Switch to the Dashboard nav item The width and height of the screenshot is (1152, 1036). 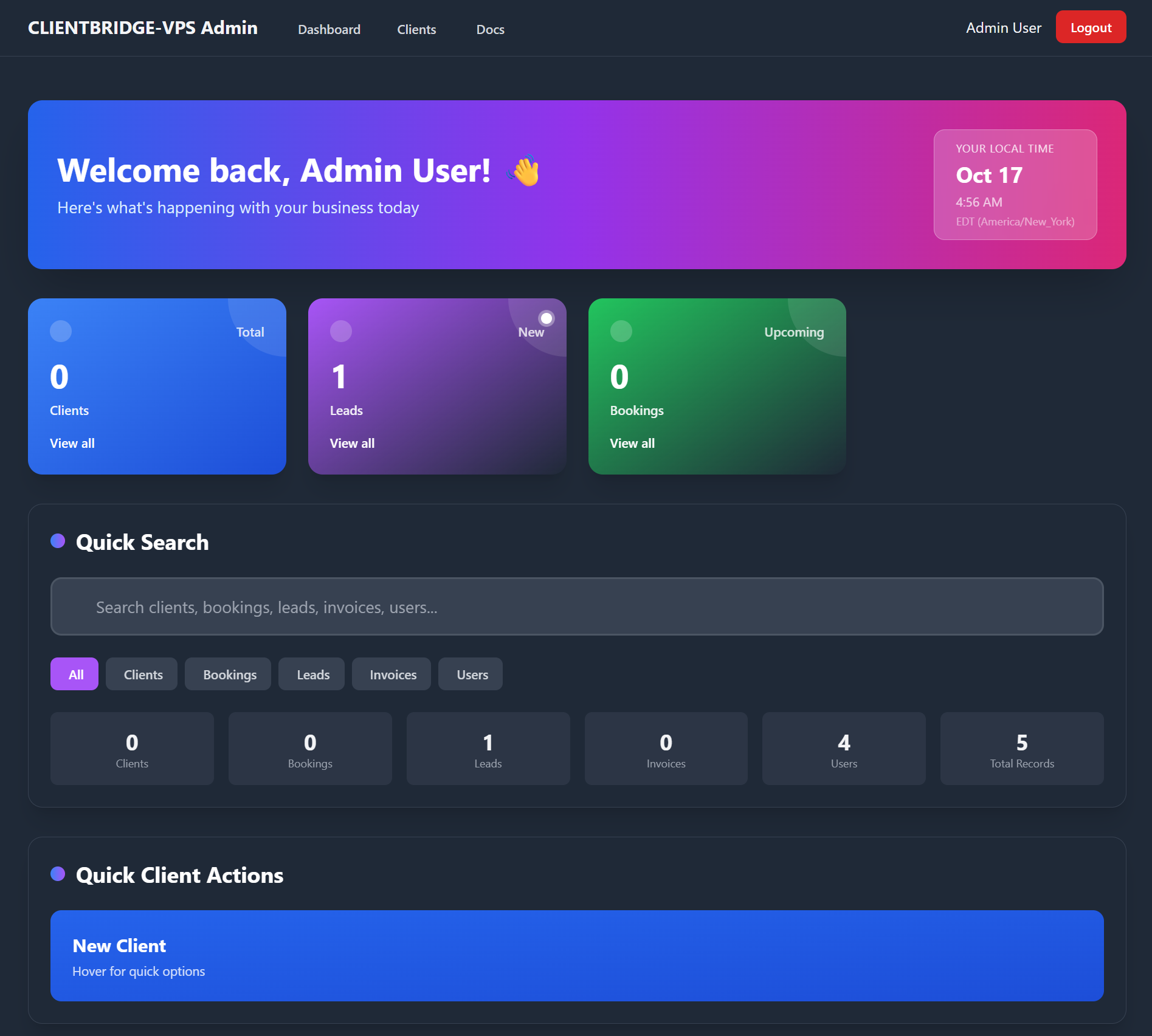click(x=329, y=29)
